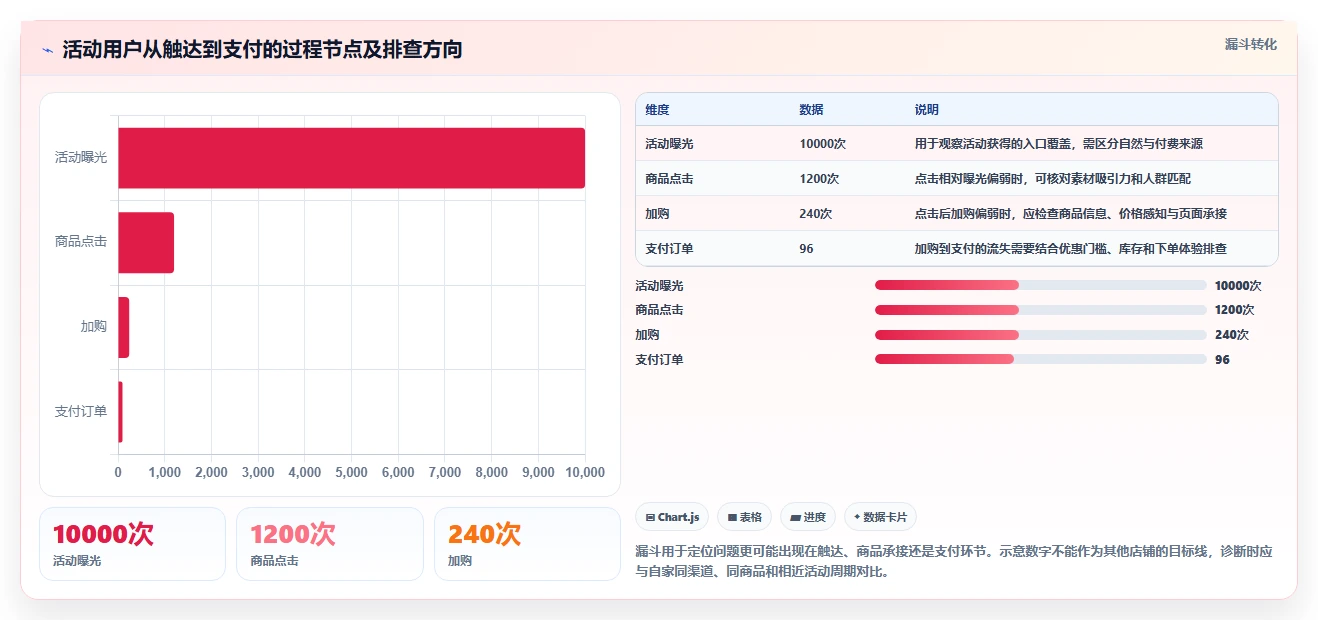Click the footer paragraph starting 漏斗用于定位问题
This screenshot has width=1318, height=620.
[x=955, y=562]
